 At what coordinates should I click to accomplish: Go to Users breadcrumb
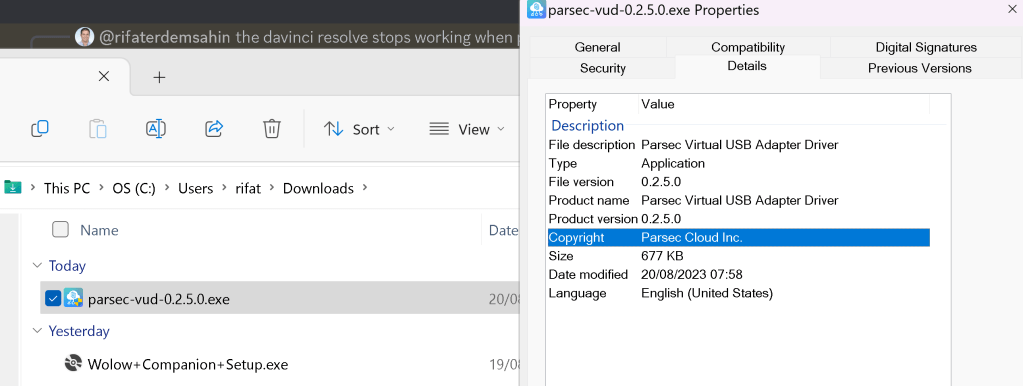[x=196, y=188]
